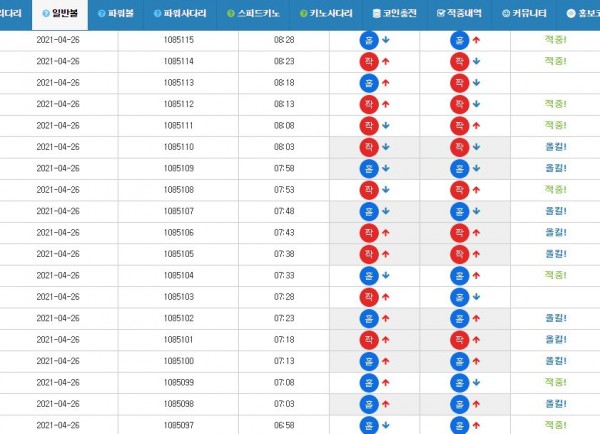Click right blue 홀 badge in row 1085109
The image size is (600, 434).
click(x=460, y=169)
